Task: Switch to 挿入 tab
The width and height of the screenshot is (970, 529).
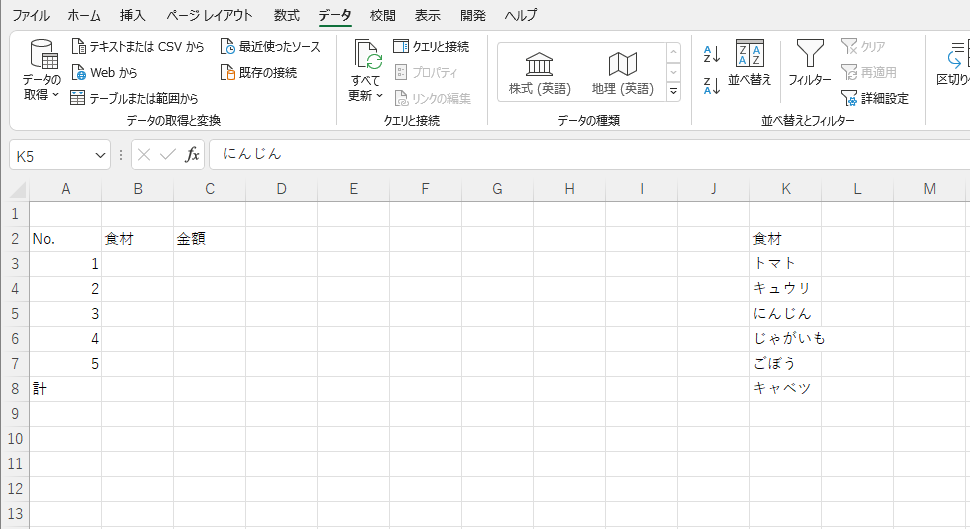Action: 132,15
